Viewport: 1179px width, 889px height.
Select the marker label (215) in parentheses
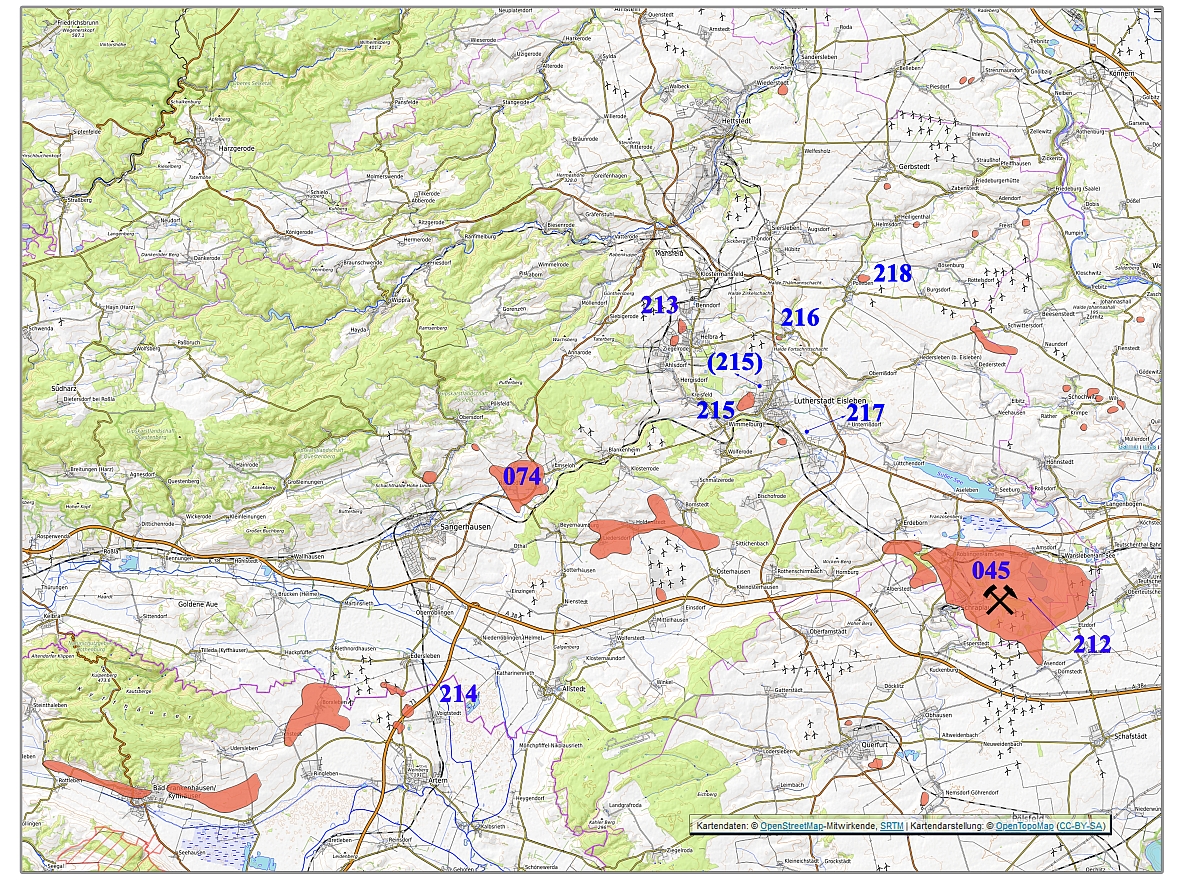pos(735,362)
